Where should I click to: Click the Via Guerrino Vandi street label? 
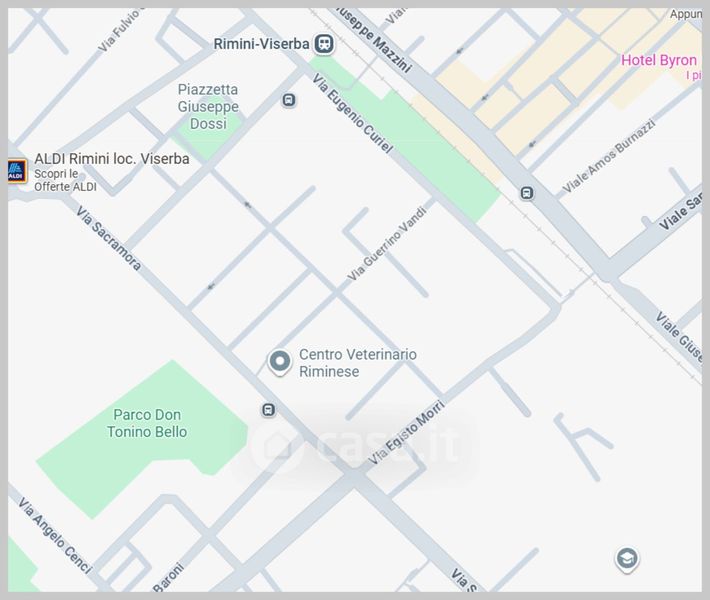point(388,242)
